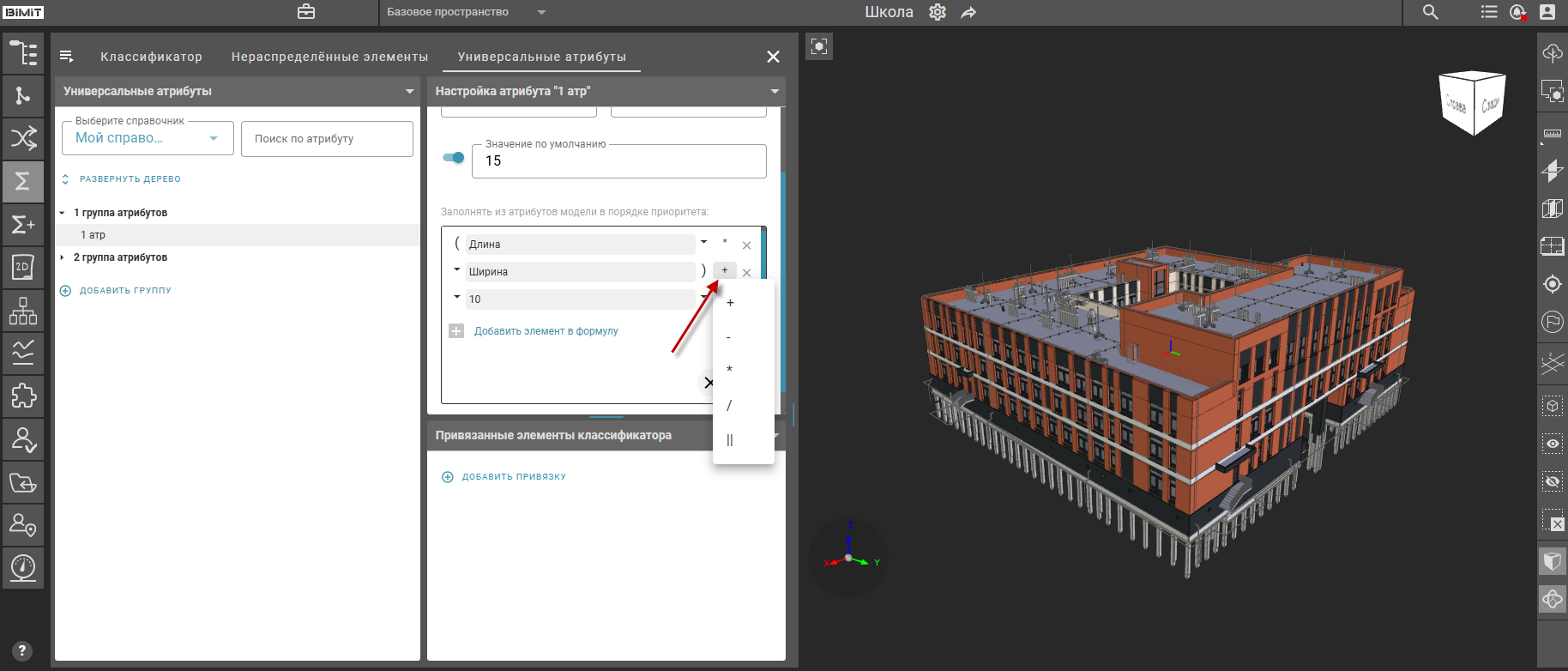Click the share arrow icon beside Школа

coord(968,12)
